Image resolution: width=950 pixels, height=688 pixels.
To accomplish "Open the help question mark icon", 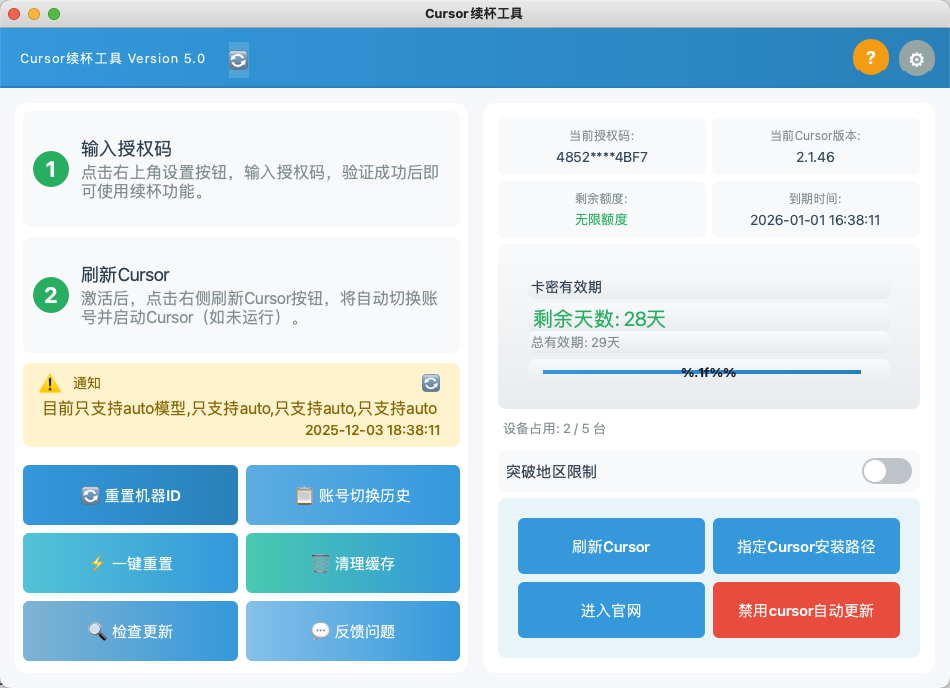I will 870,58.
